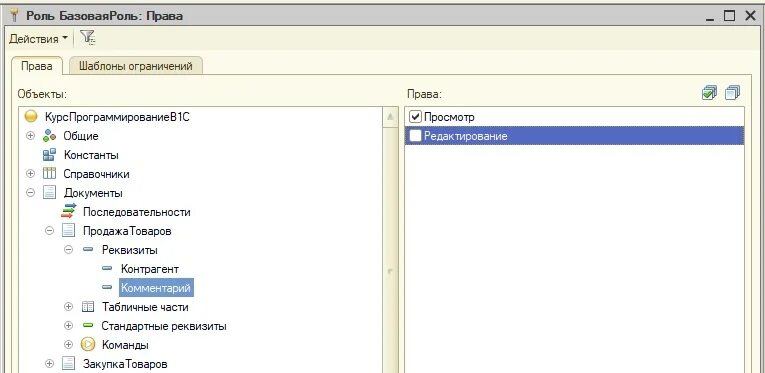
Task: Select the КурсПрограммированиеВ1С root node
Action: pos(117,117)
